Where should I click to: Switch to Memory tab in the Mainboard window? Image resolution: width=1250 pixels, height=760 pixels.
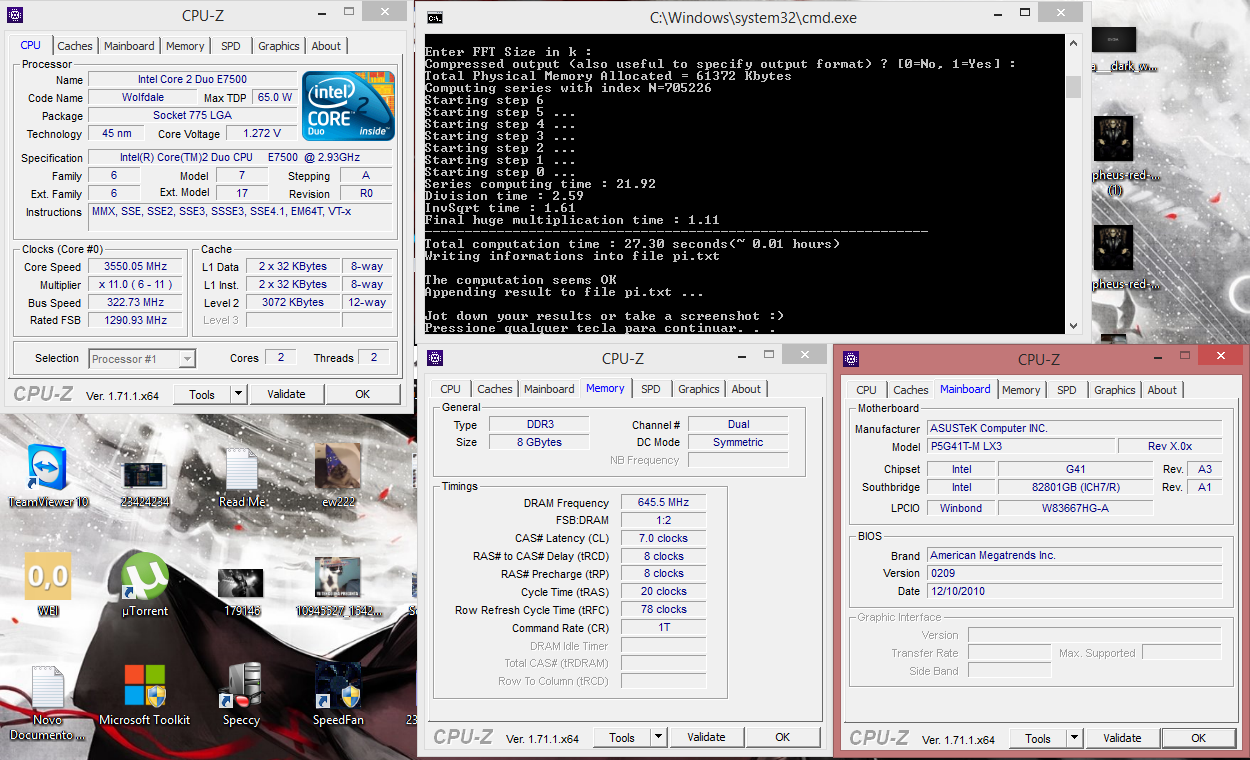coord(1021,390)
